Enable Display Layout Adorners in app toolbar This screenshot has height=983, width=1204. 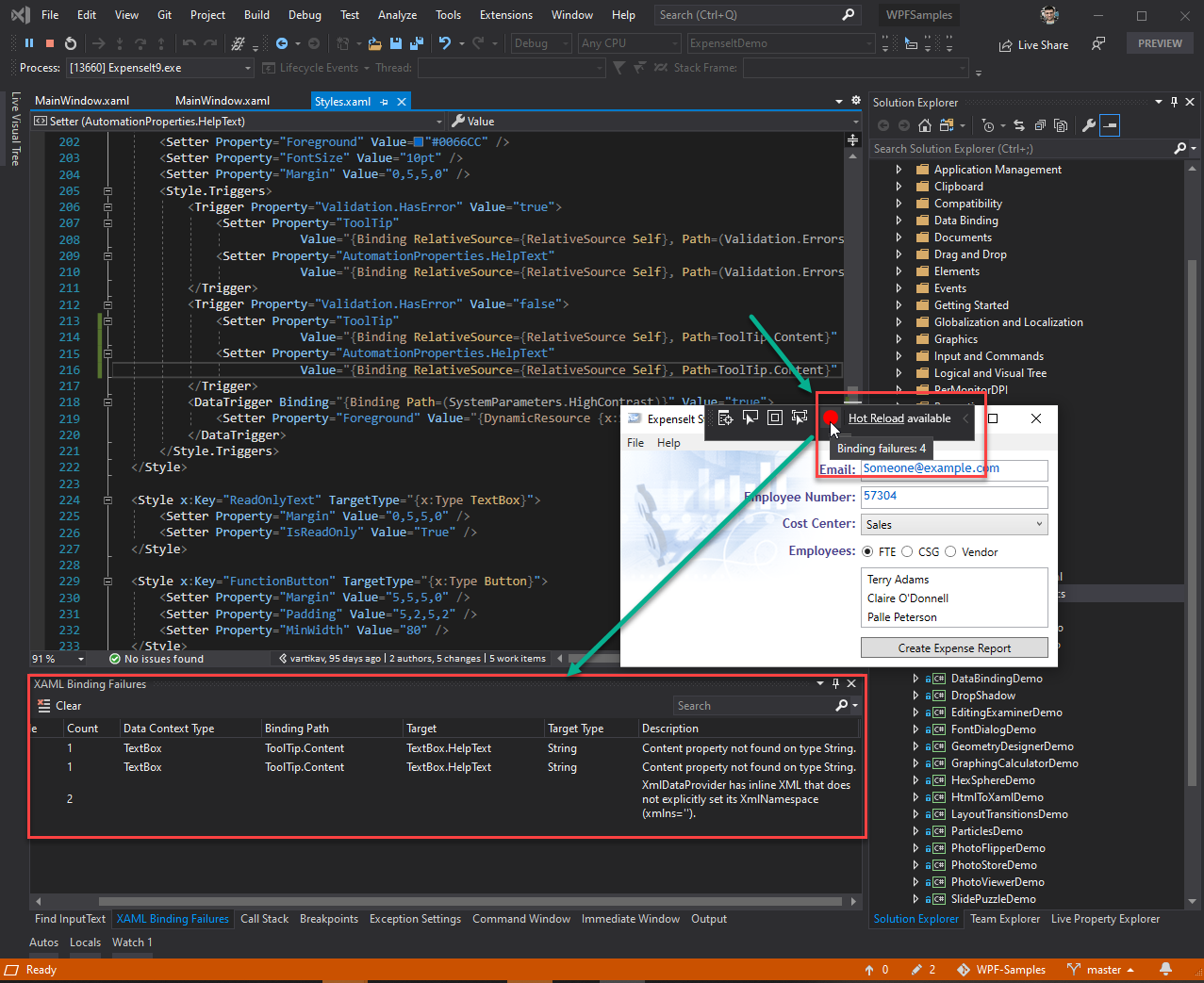tap(774, 418)
